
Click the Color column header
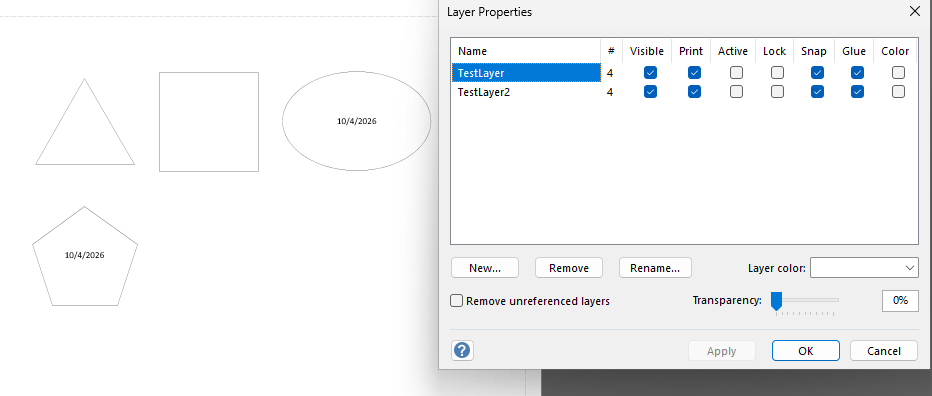point(895,51)
